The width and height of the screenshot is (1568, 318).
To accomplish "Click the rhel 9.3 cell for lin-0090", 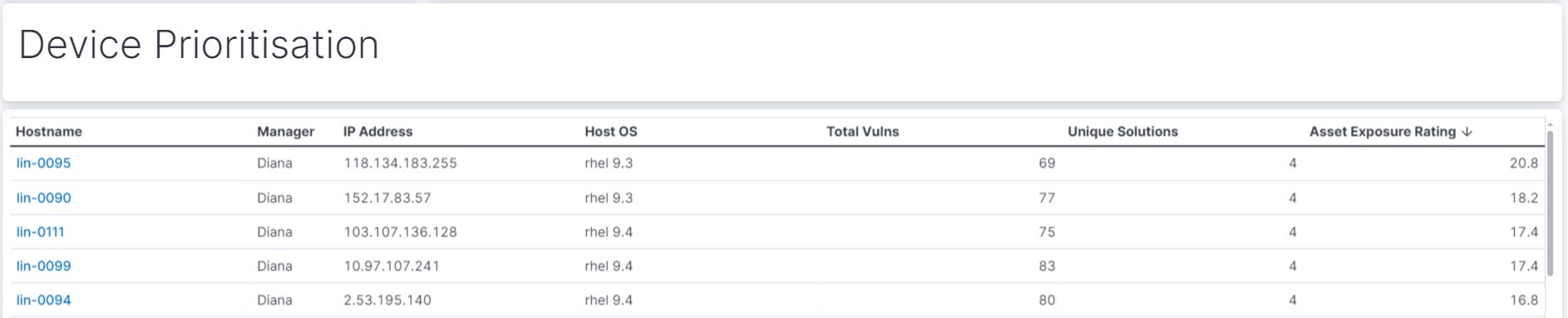I will tap(609, 198).
